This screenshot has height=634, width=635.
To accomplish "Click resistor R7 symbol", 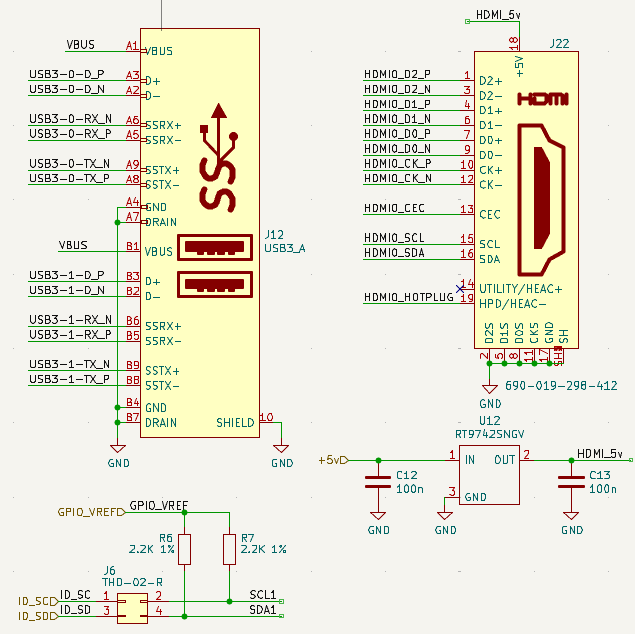I will pyautogui.click(x=230, y=549).
